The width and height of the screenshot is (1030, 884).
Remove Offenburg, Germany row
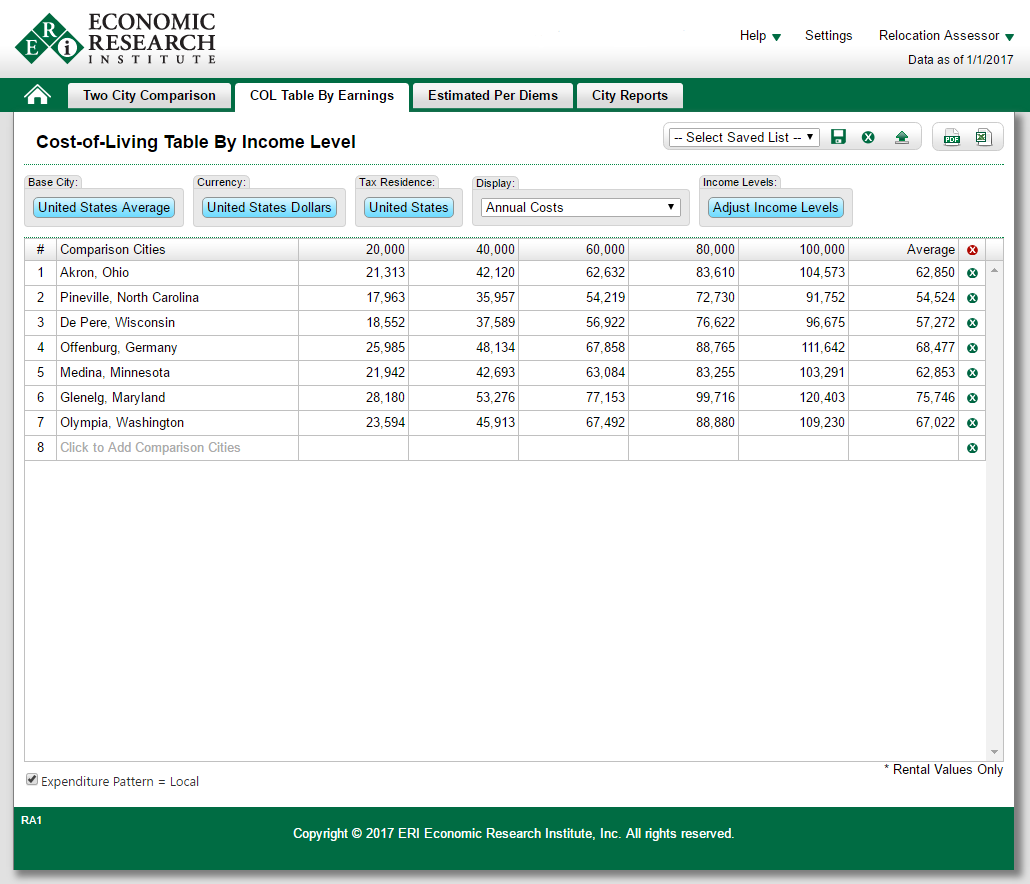[x=972, y=348]
